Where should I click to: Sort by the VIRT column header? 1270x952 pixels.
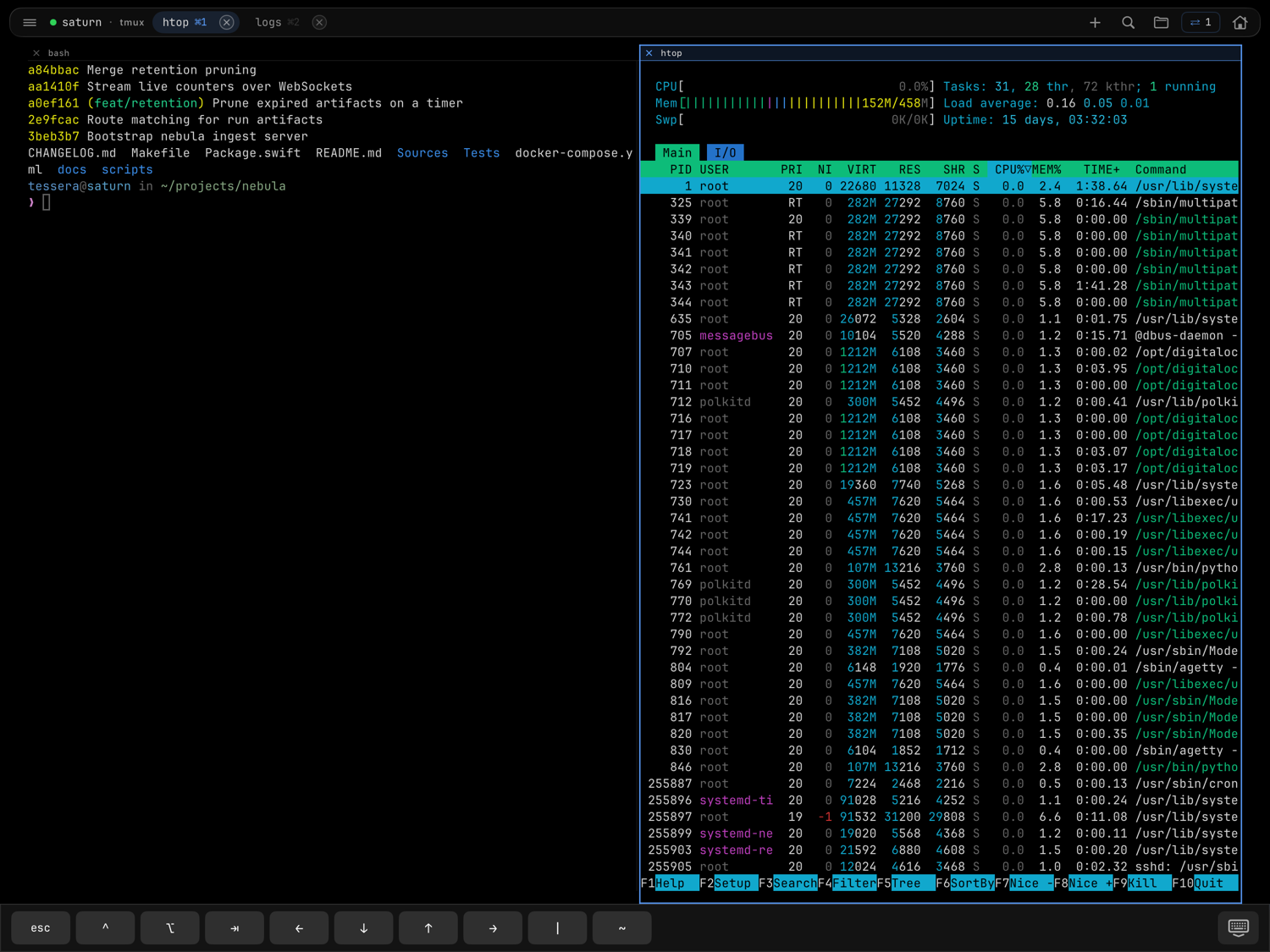pyautogui.click(x=861, y=170)
